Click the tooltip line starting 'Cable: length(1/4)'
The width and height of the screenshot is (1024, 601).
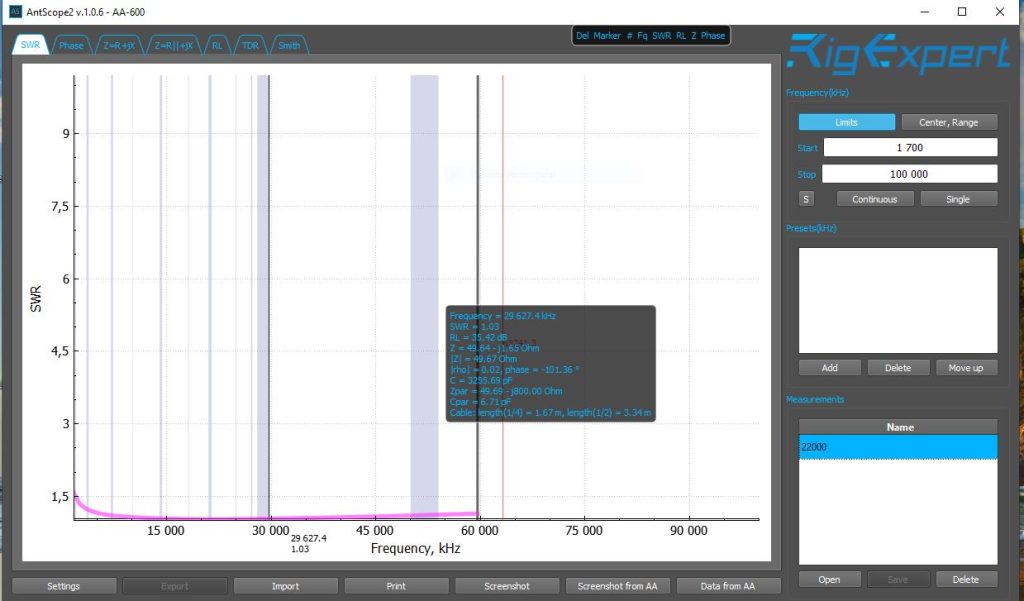pyautogui.click(x=550, y=413)
